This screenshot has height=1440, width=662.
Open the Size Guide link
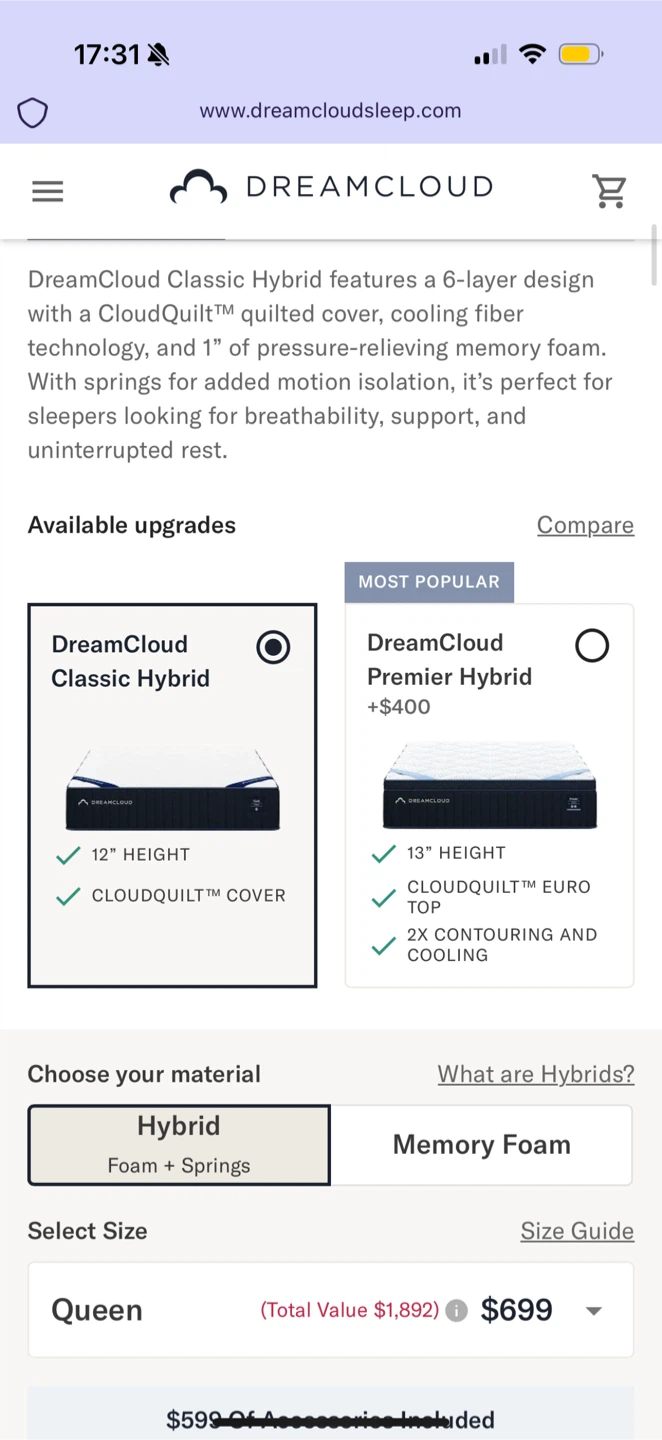click(576, 1231)
